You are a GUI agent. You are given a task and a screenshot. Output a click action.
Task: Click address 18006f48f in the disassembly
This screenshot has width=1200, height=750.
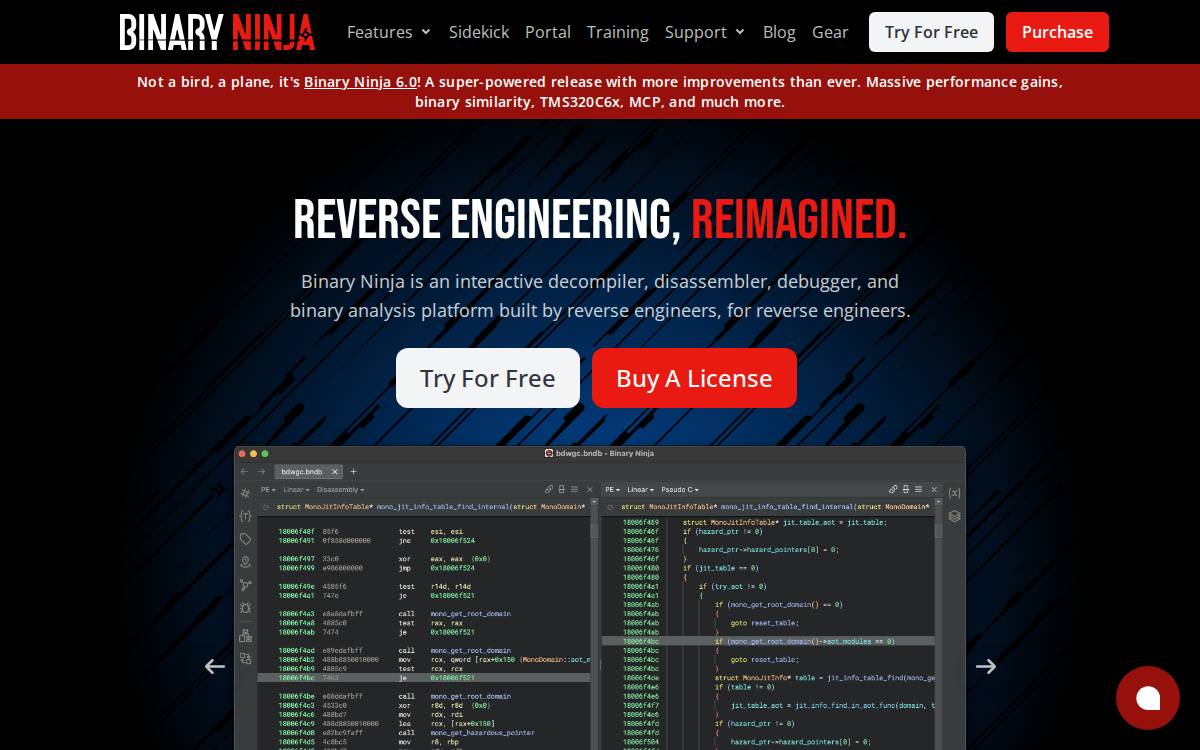[x=296, y=531]
